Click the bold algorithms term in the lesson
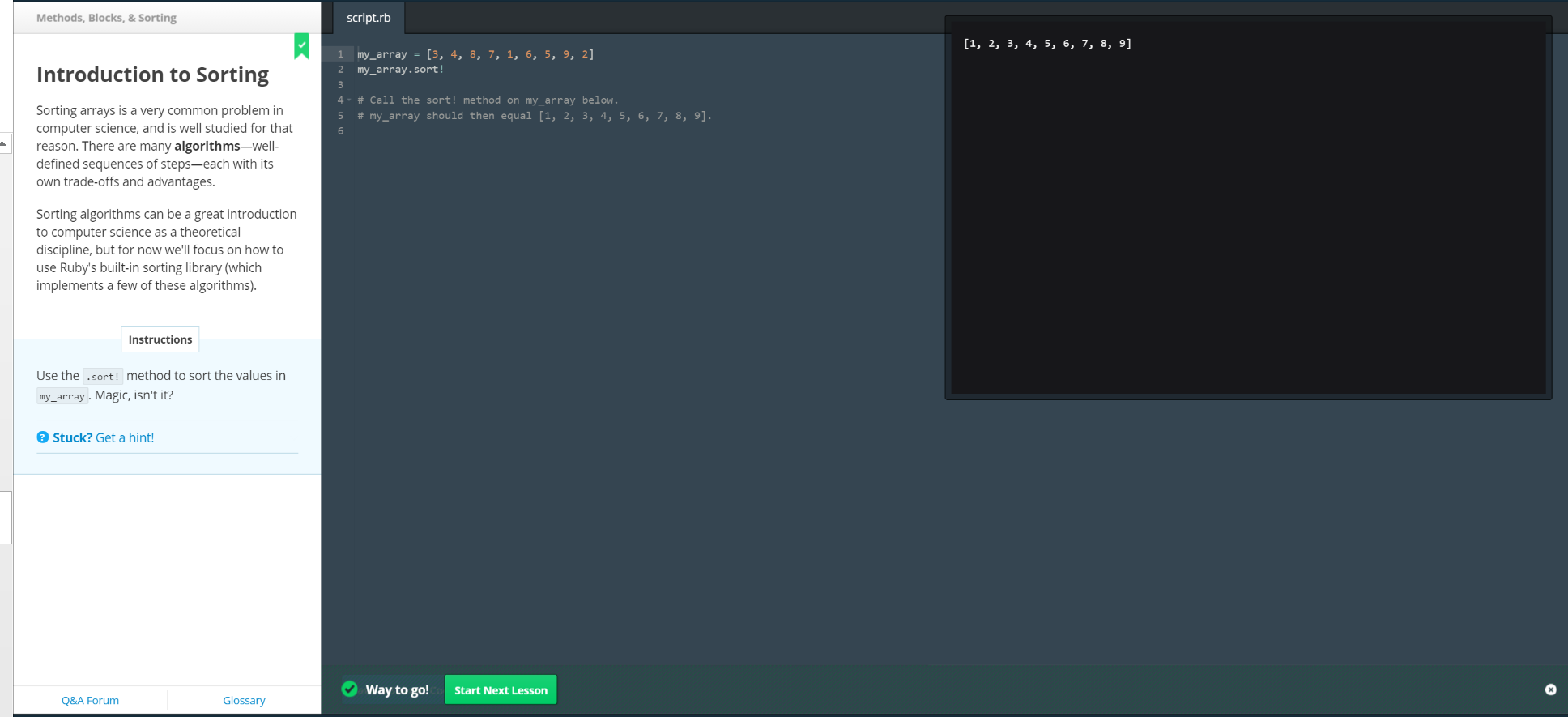The width and height of the screenshot is (1568, 717). click(207, 146)
